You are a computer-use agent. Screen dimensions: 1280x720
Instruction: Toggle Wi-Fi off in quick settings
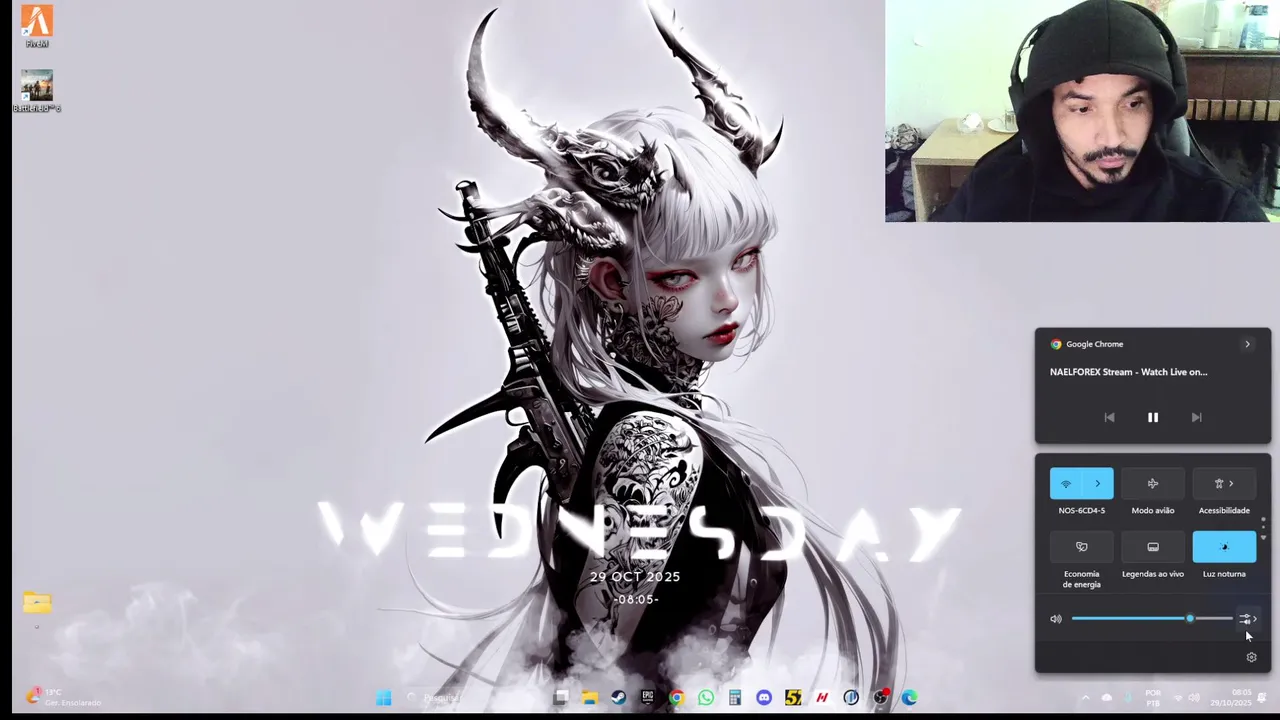(x=1066, y=483)
